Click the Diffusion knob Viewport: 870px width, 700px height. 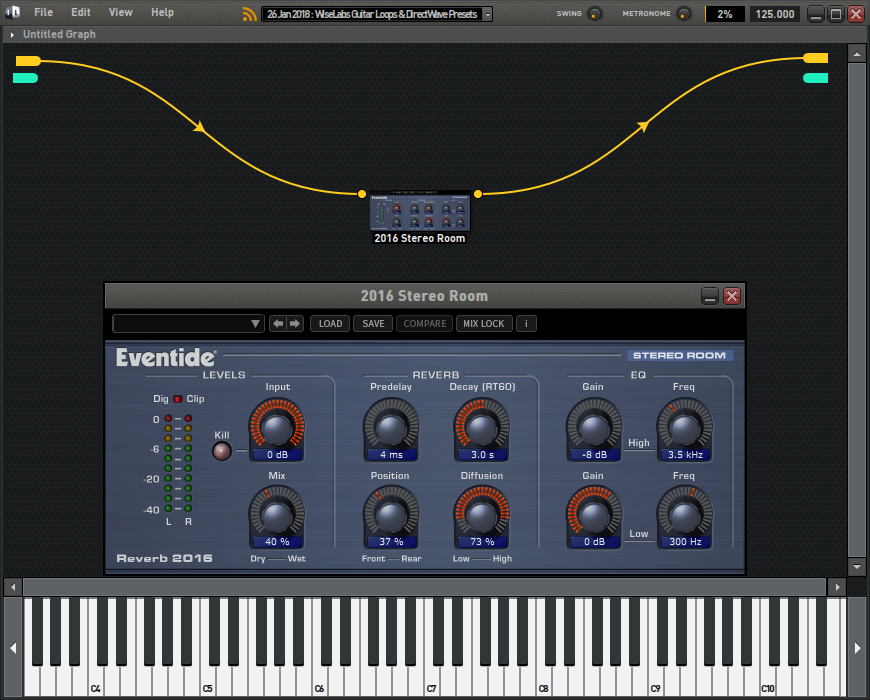coord(482,515)
